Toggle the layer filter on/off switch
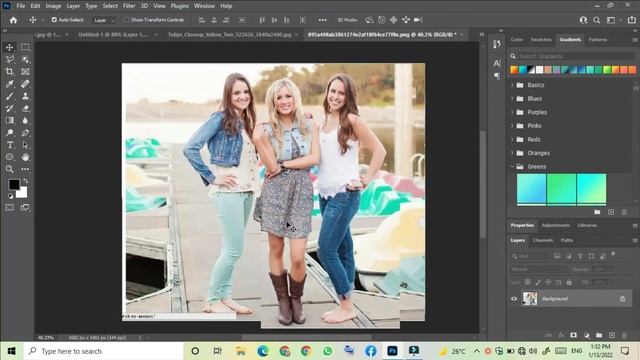 (x=613, y=254)
